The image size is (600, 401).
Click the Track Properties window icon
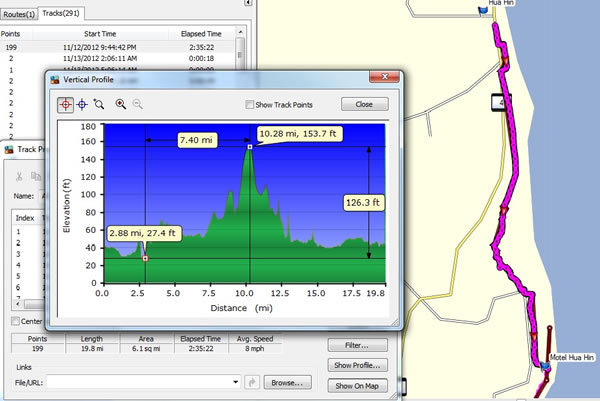pyautogui.click(x=9, y=150)
